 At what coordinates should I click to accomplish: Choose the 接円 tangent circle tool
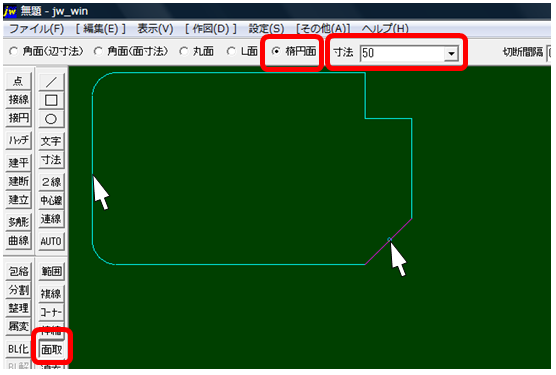click(18, 118)
